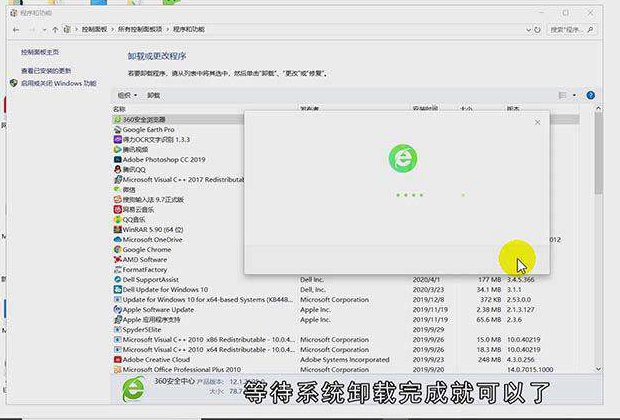Click the 360安全浏览器 icon in program list
This screenshot has width=620, height=420.
(117, 119)
